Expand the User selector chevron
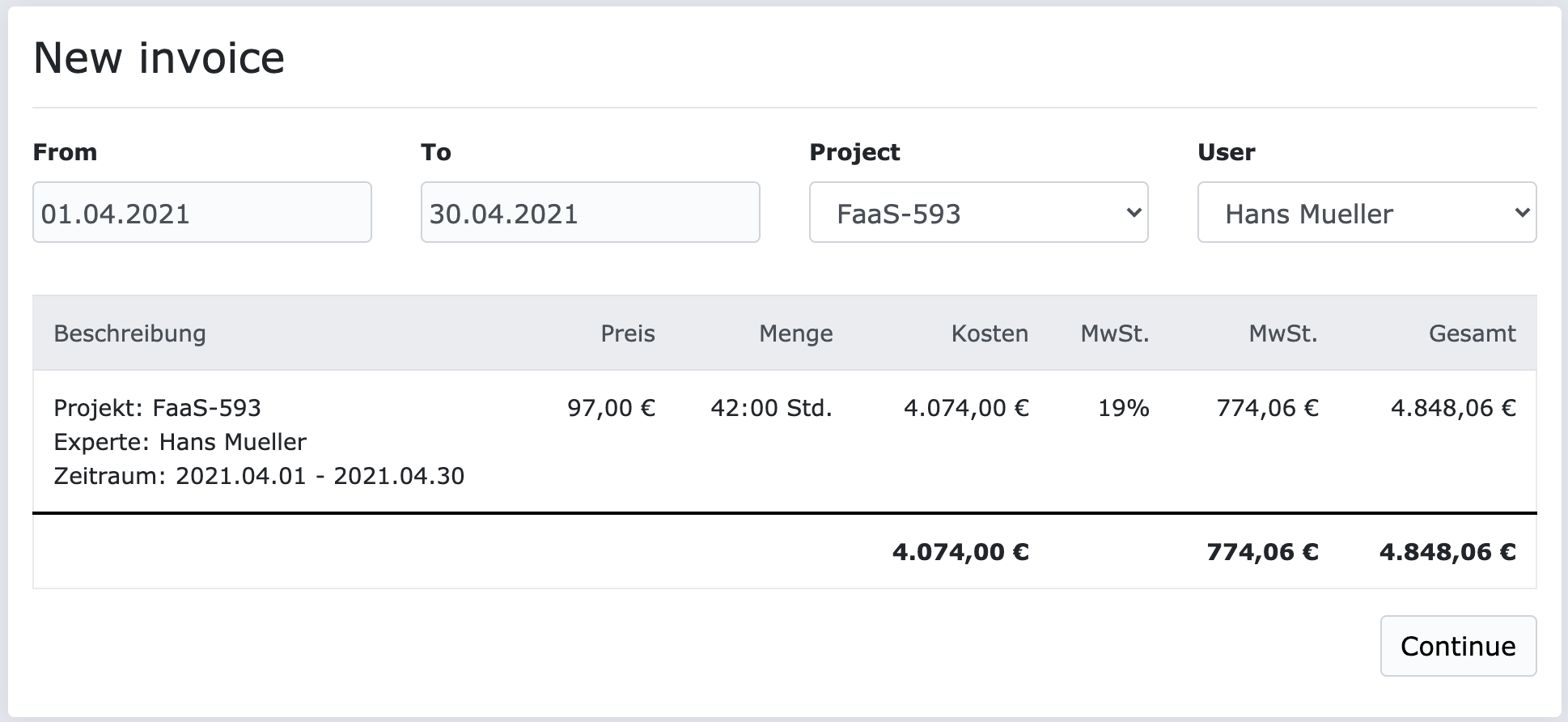Image resolution: width=1568 pixels, height=722 pixels. pos(1521,213)
